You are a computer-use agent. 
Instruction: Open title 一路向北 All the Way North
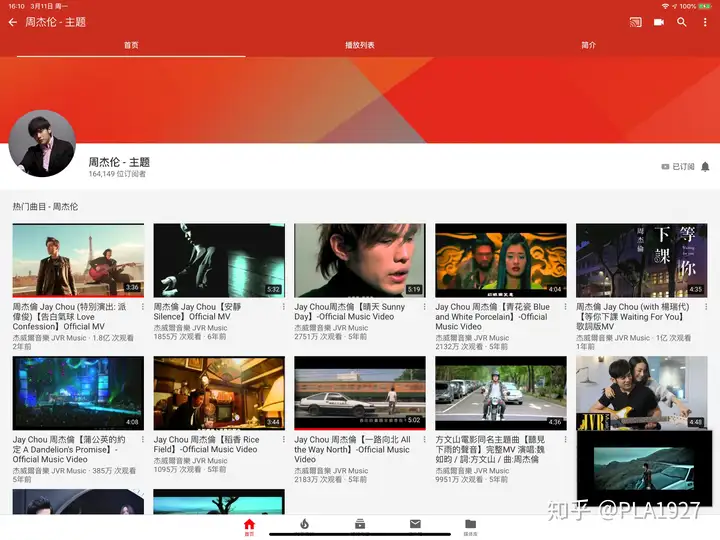(x=353, y=449)
